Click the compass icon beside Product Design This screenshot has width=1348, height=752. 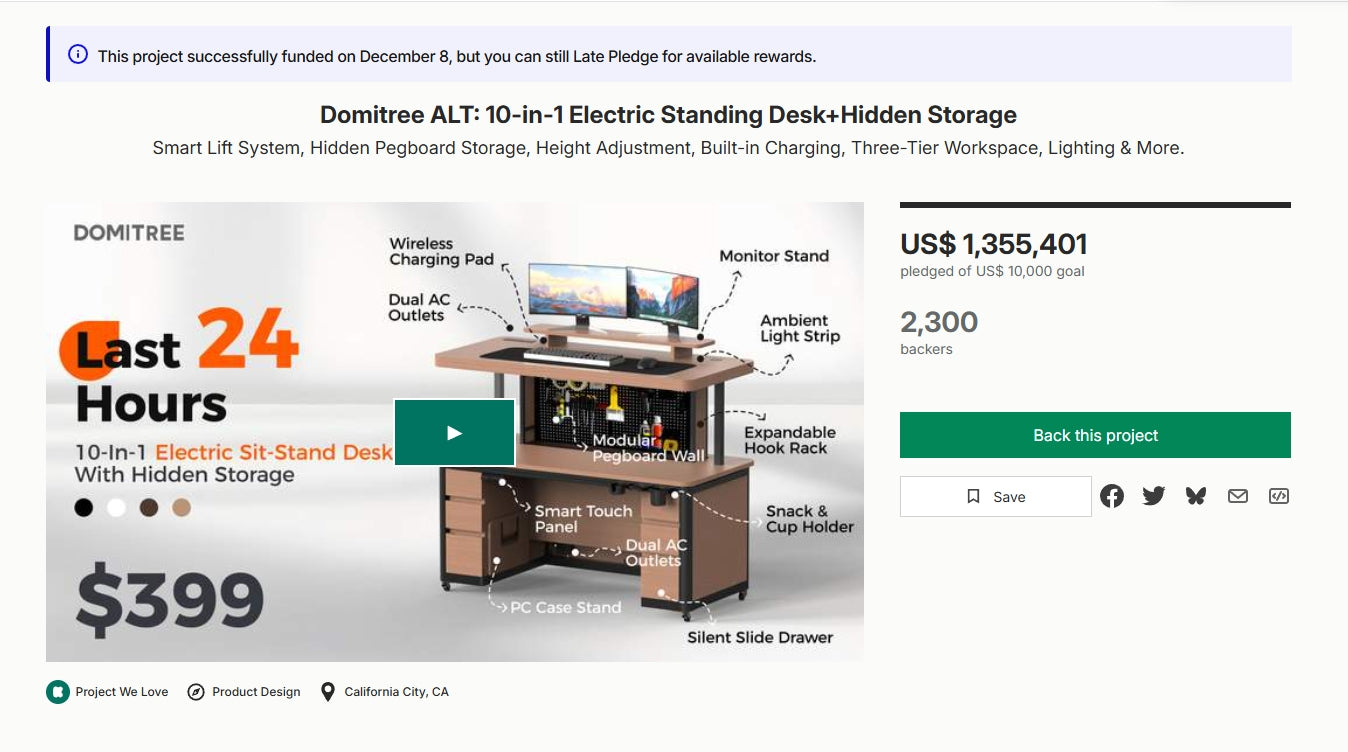(196, 692)
